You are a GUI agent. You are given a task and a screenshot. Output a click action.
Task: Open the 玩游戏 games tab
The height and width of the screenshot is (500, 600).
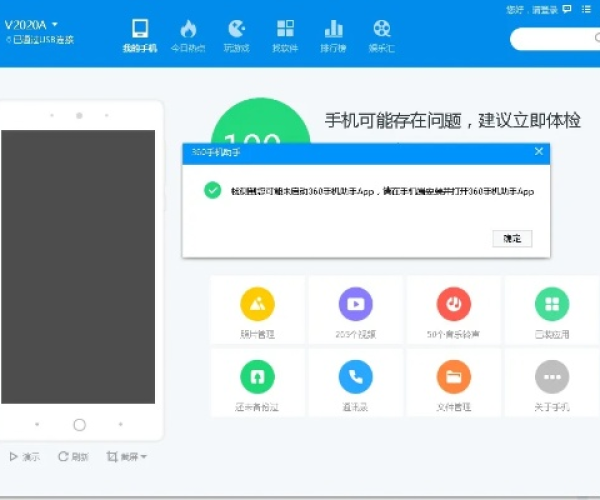pyautogui.click(x=236, y=36)
